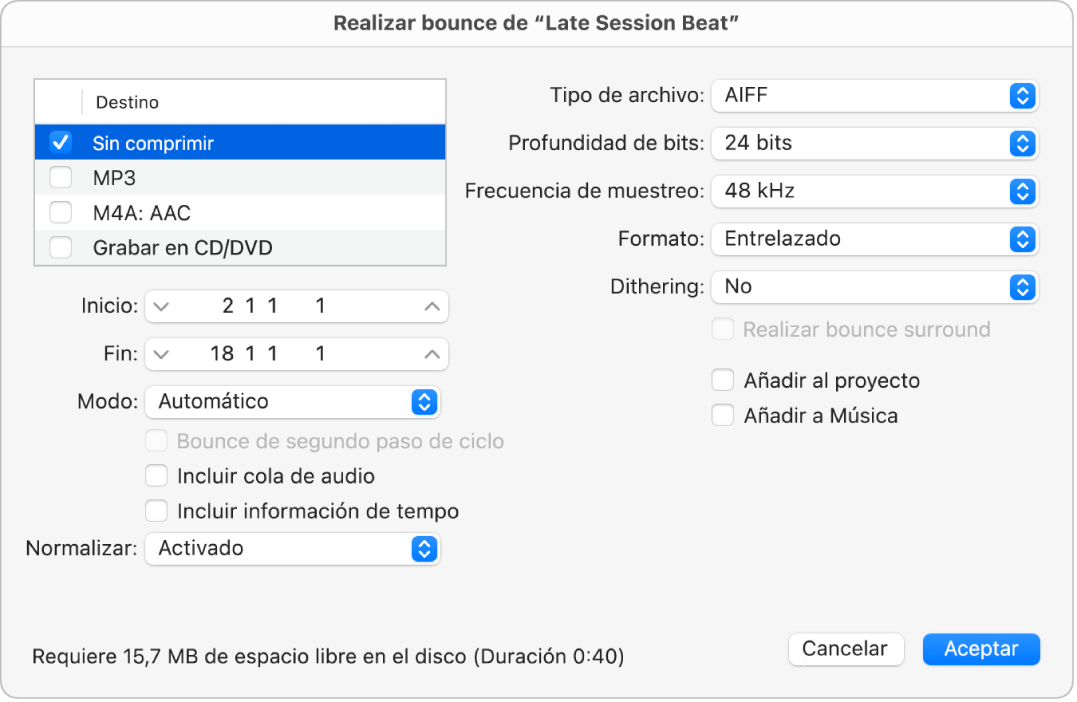This screenshot has width=1077, height=702.
Task: Click the Aceptar button
Action: (x=980, y=649)
